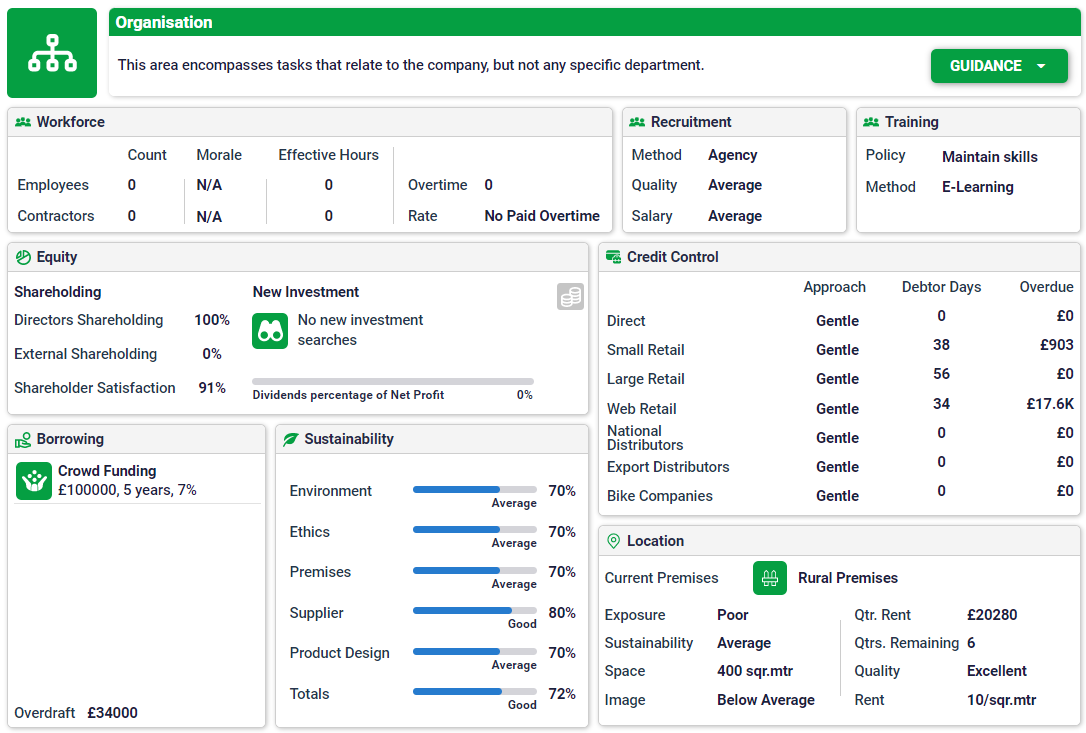Click the No Paid Overtime rate
This screenshot has height=733, width=1086.
tap(542, 216)
